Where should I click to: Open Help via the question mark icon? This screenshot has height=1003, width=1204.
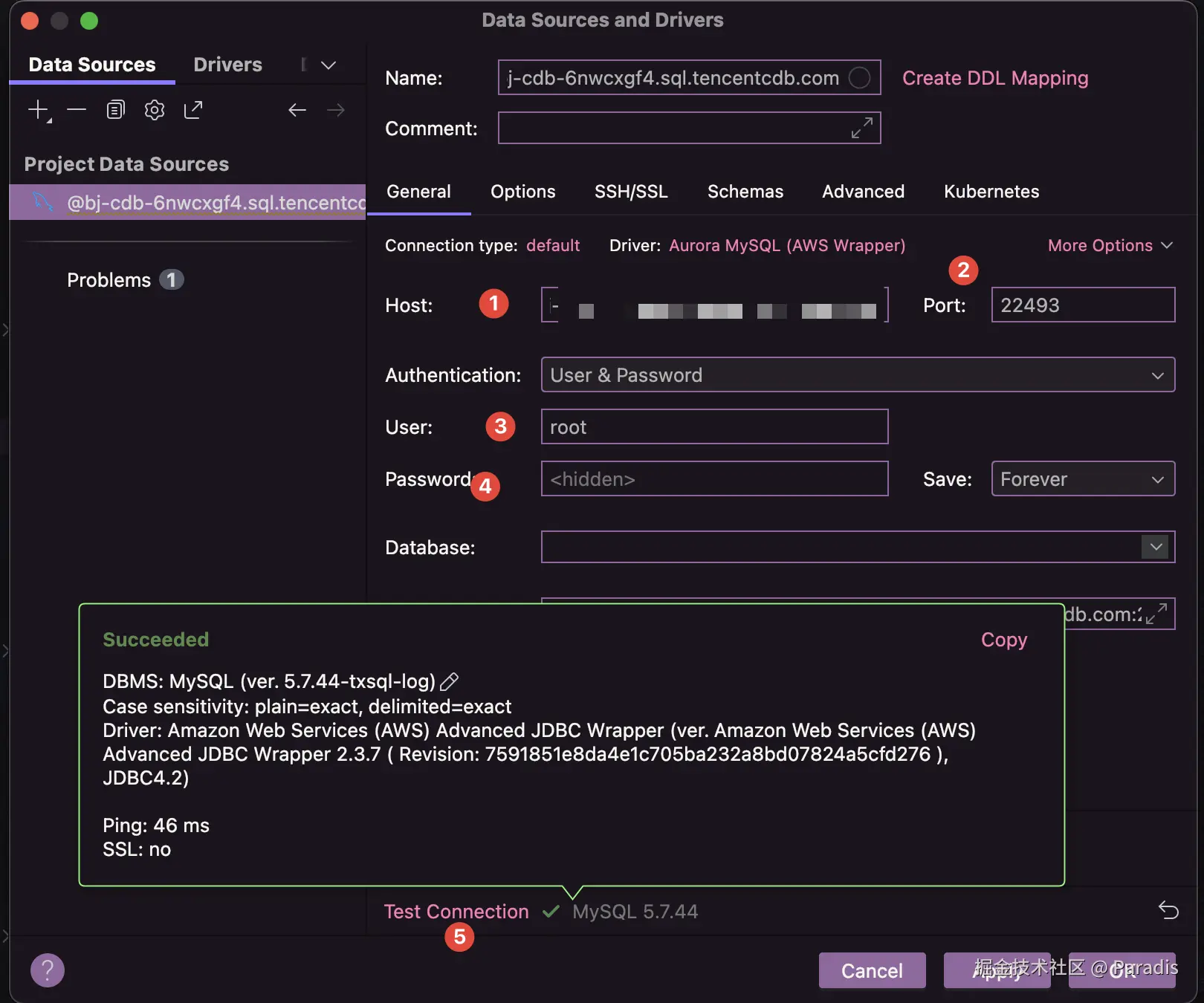click(x=47, y=970)
